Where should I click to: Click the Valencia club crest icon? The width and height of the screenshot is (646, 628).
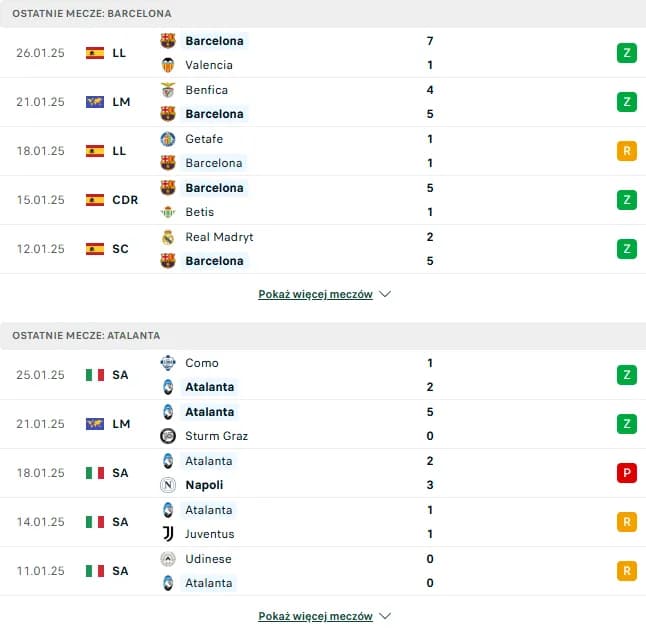pyautogui.click(x=168, y=65)
